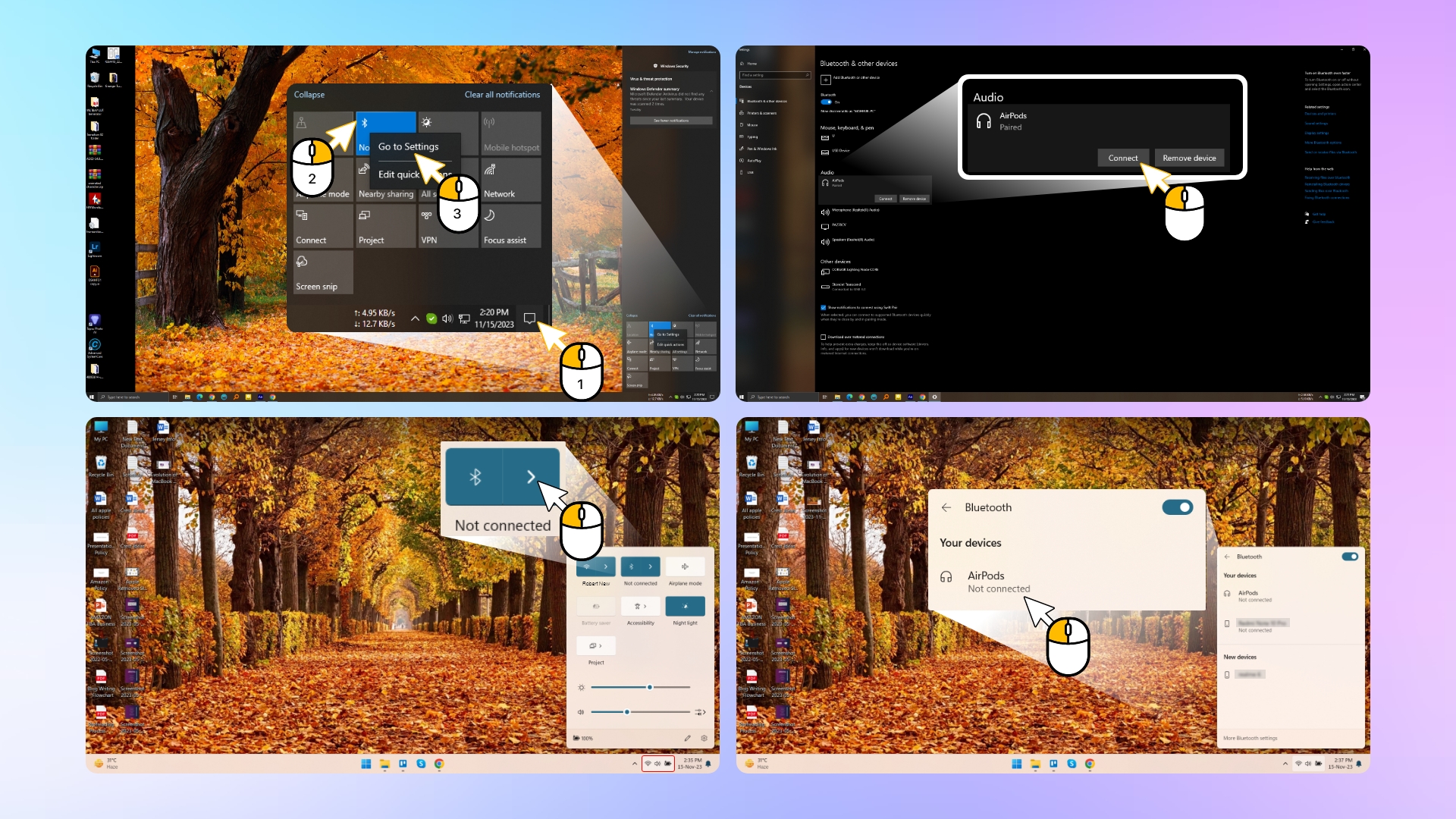Open VPN tile in enlarged action center
The width and height of the screenshot is (1456, 819).
coord(448,226)
